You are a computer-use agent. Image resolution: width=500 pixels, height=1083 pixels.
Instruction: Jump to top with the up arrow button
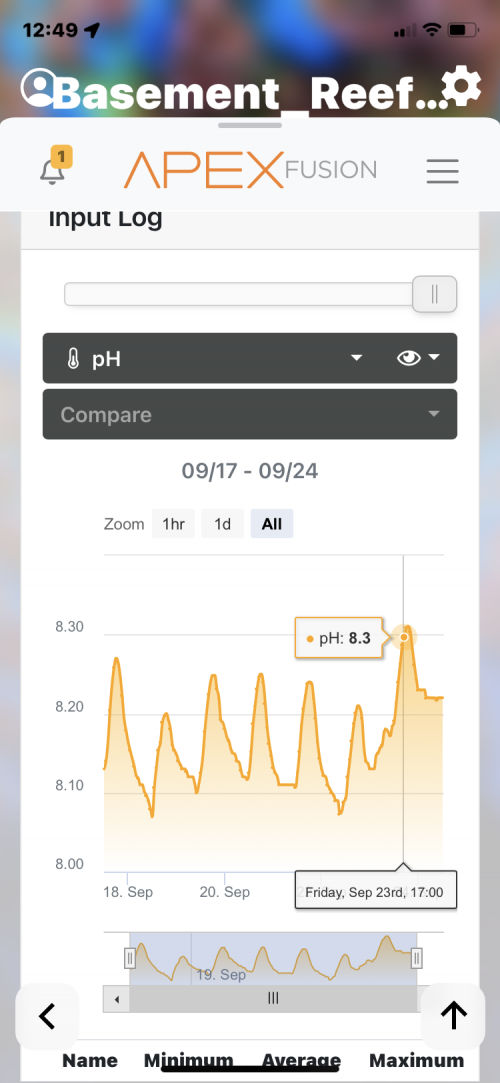click(x=454, y=1015)
